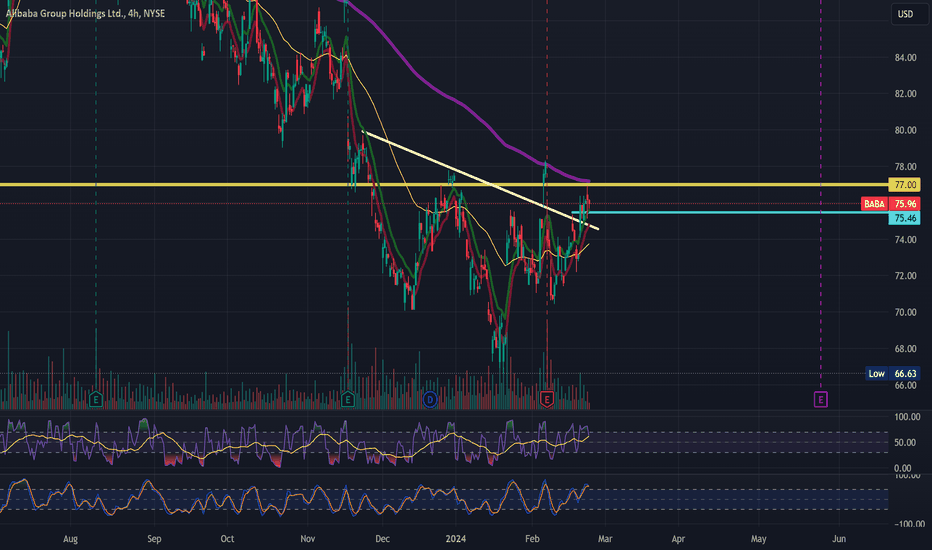Click the 84.00 price axis label

tap(905, 58)
